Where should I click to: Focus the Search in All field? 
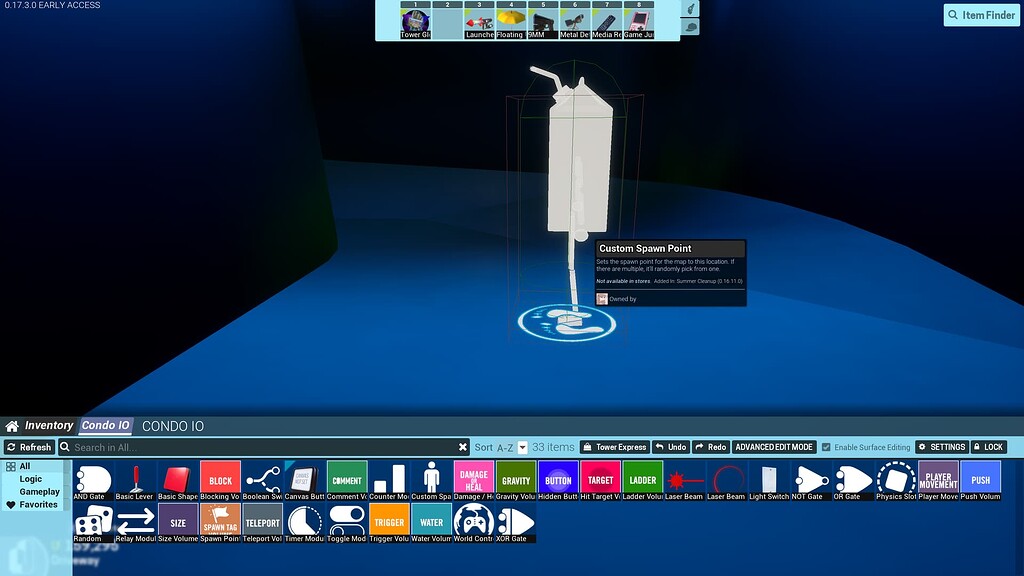(264, 447)
